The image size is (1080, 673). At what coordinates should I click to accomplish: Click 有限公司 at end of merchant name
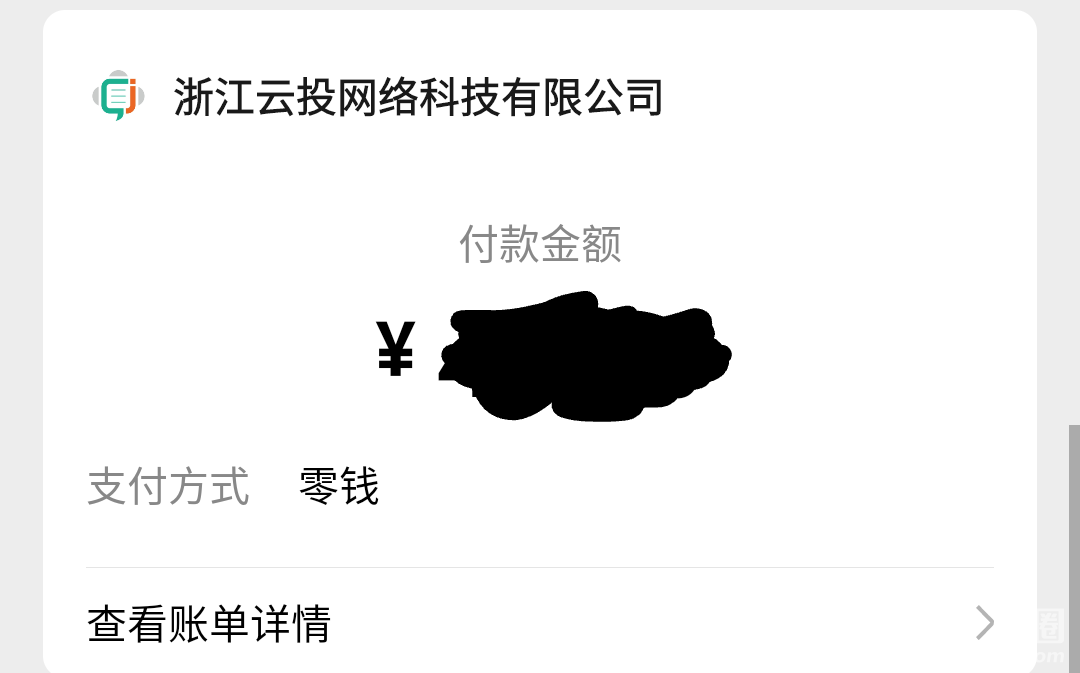click(582, 97)
